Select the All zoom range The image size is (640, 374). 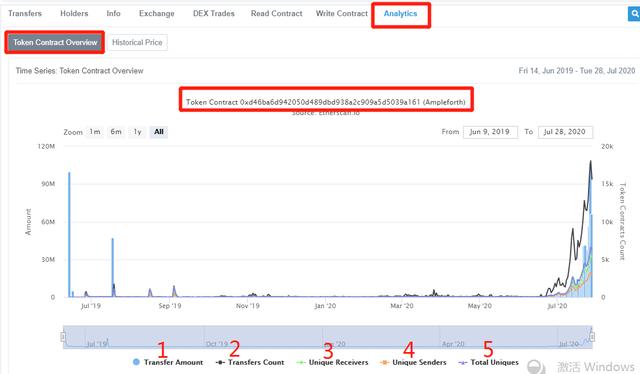pyautogui.click(x=159, y=132)
